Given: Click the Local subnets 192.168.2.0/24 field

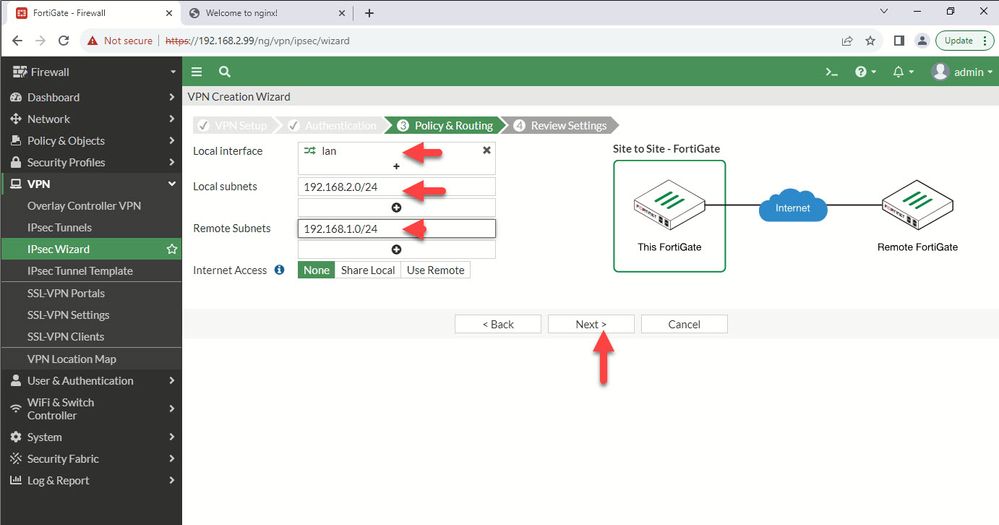Looking at the screenshot, I should tap(396, 187).
